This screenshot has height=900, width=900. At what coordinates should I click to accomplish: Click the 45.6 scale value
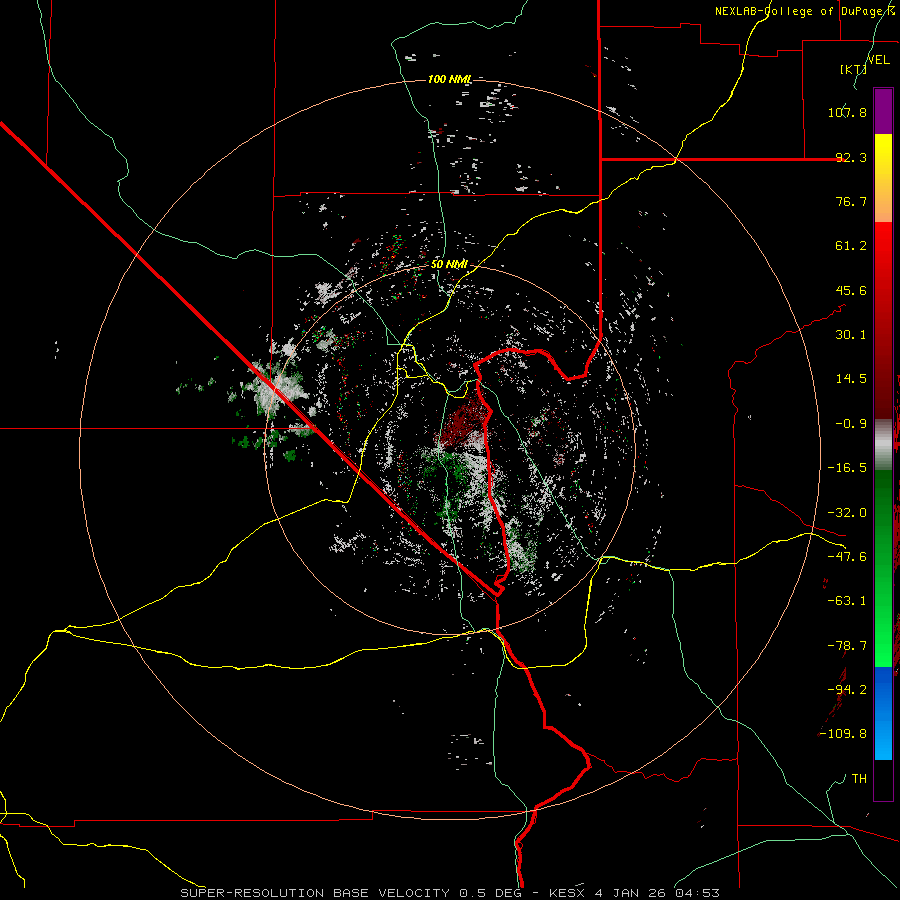point(851,290)
